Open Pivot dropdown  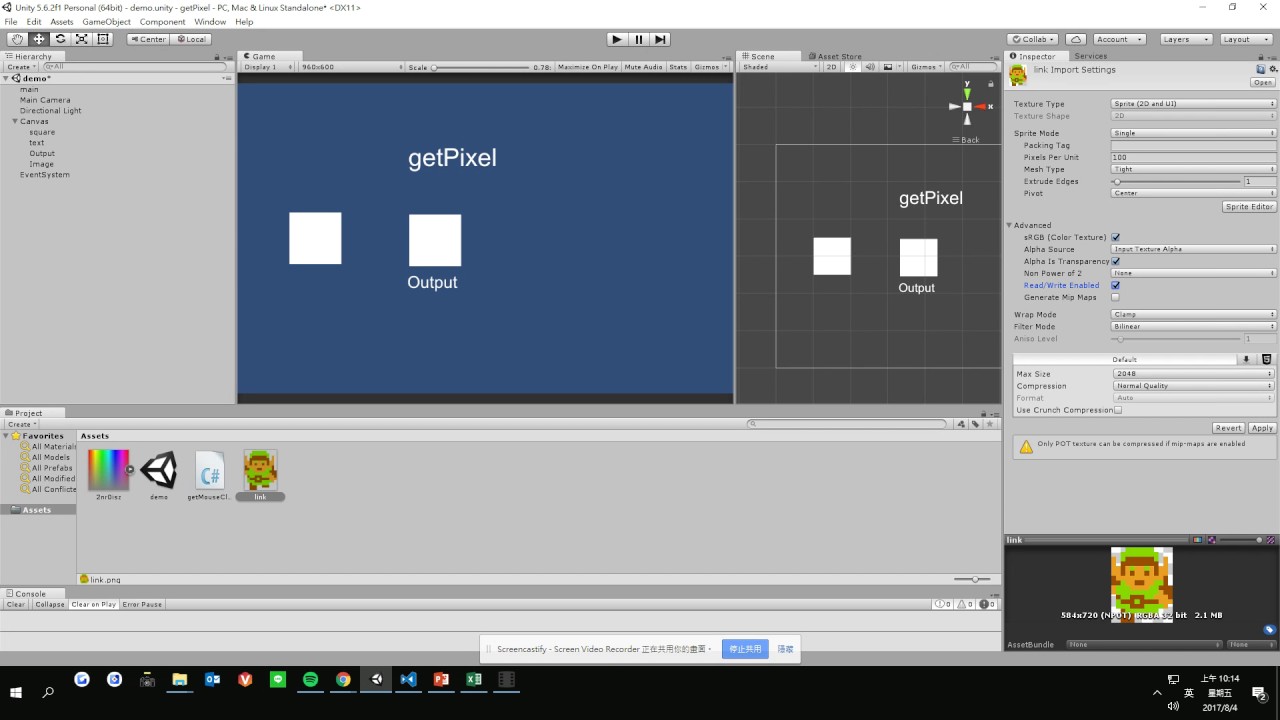pyautogui.click(x=1194, y=193)
